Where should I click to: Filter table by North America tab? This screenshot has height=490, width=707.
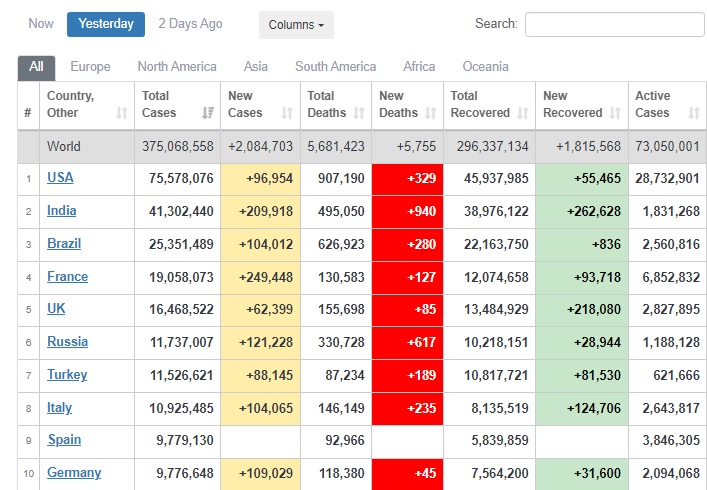coord(177,67)
